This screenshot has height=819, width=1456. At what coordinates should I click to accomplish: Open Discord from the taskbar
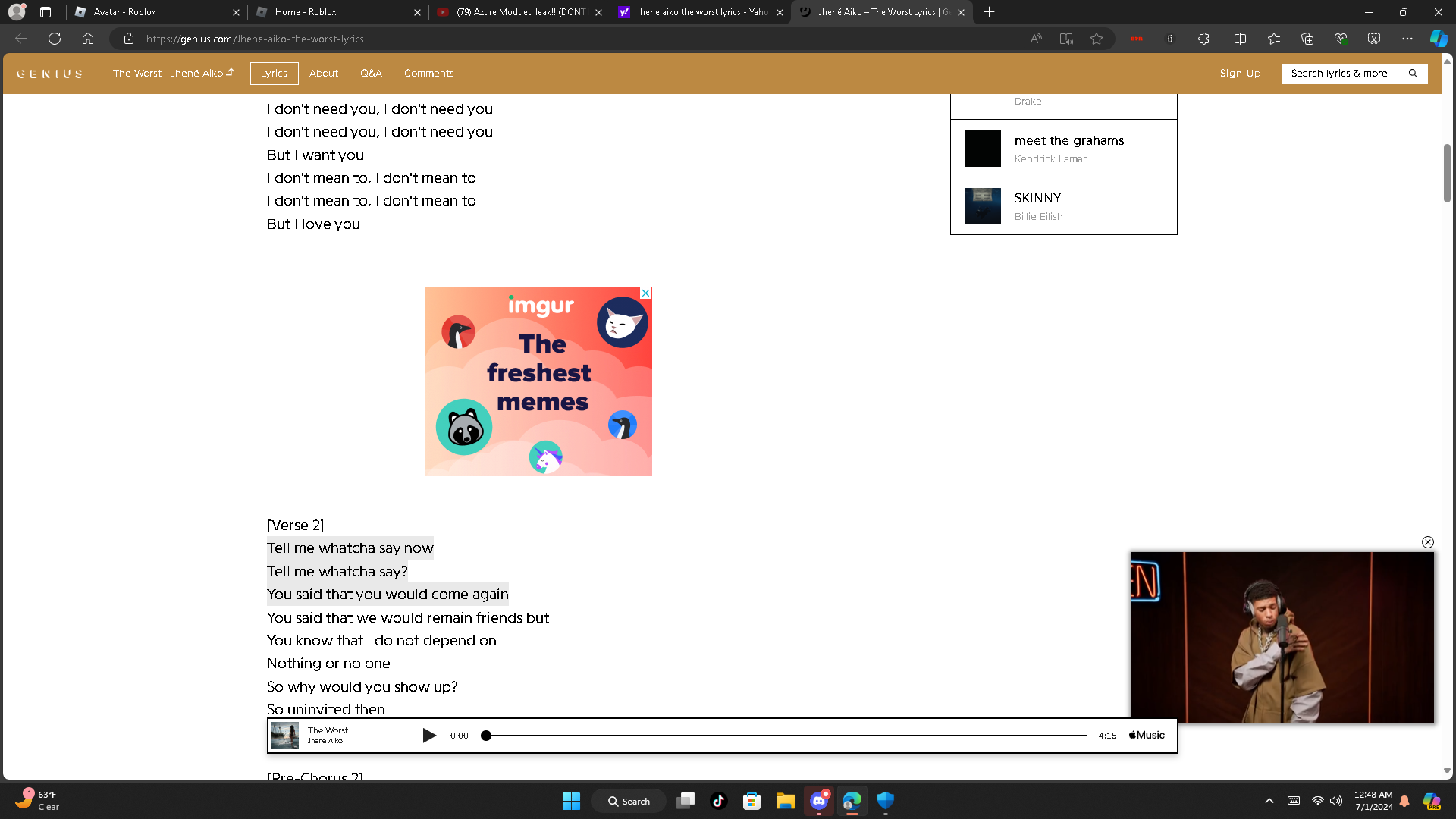tap(818, 801)
